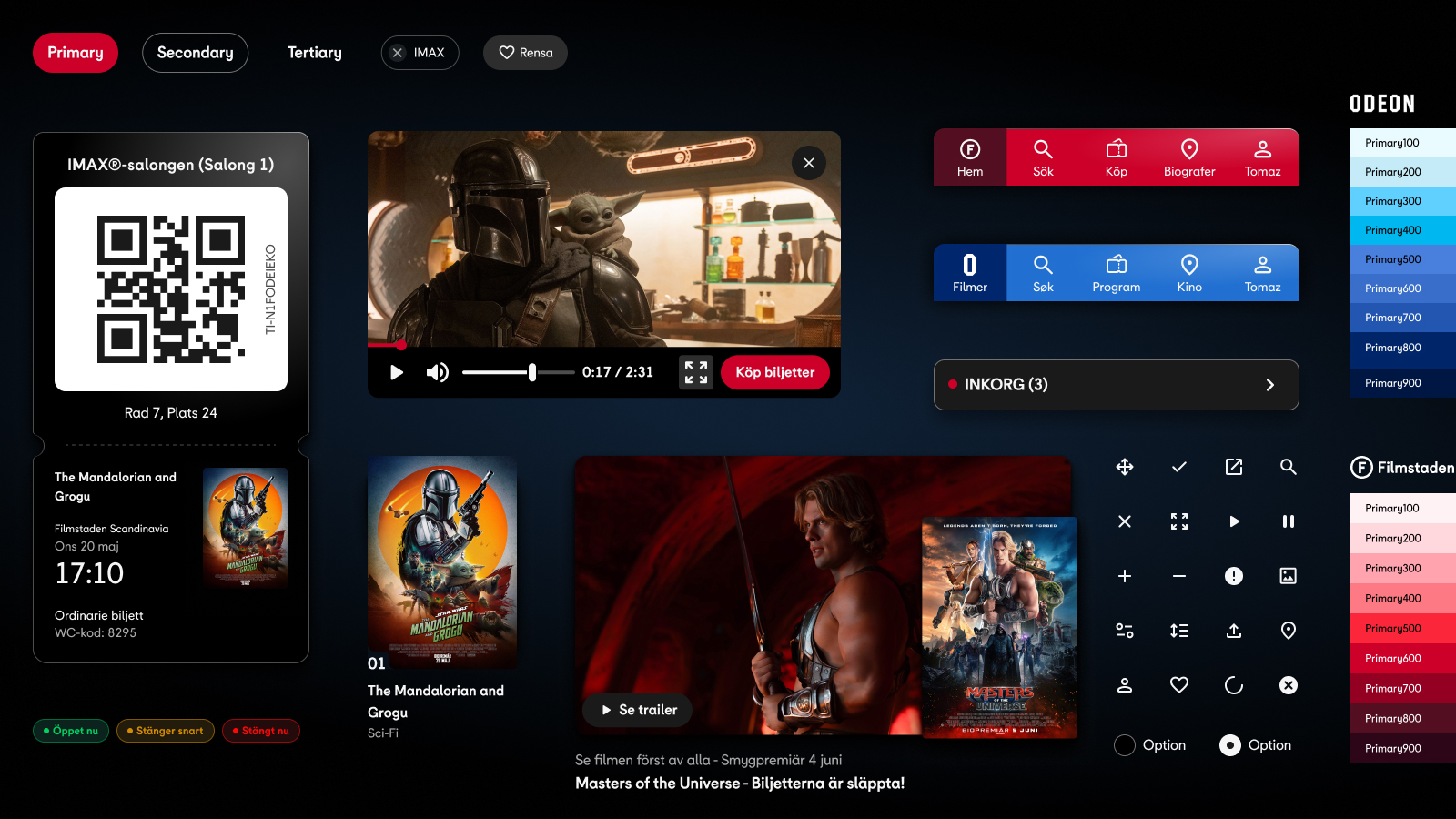
Task: Click the Secondary button
Action: point(195,53)
